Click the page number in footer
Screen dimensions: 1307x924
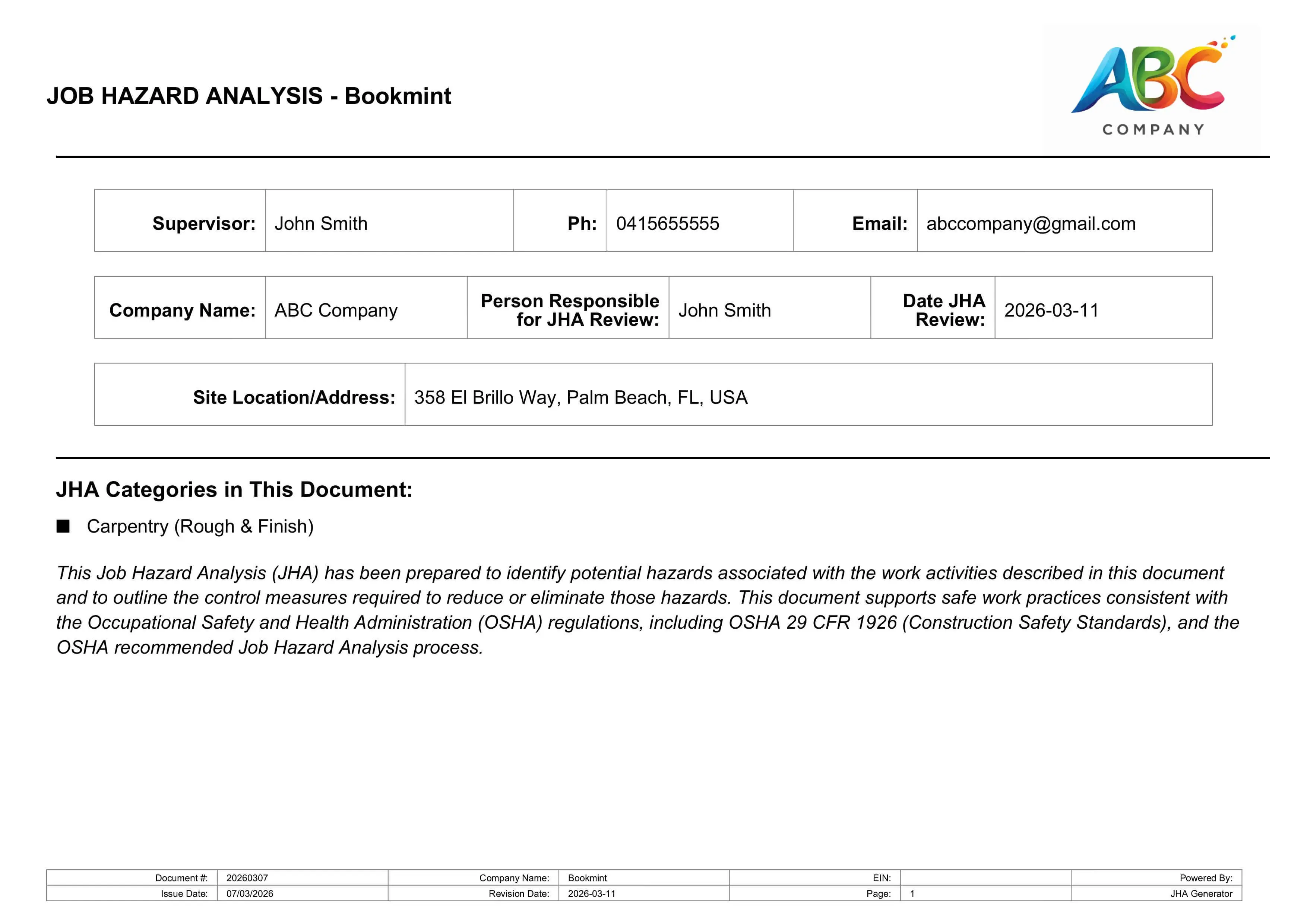click(912, 893)
